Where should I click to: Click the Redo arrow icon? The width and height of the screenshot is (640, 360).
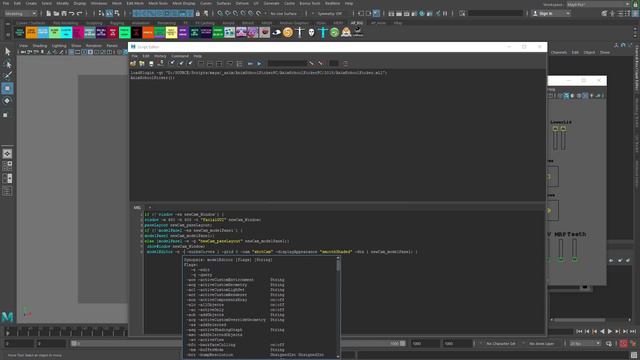tap(79, 13)
